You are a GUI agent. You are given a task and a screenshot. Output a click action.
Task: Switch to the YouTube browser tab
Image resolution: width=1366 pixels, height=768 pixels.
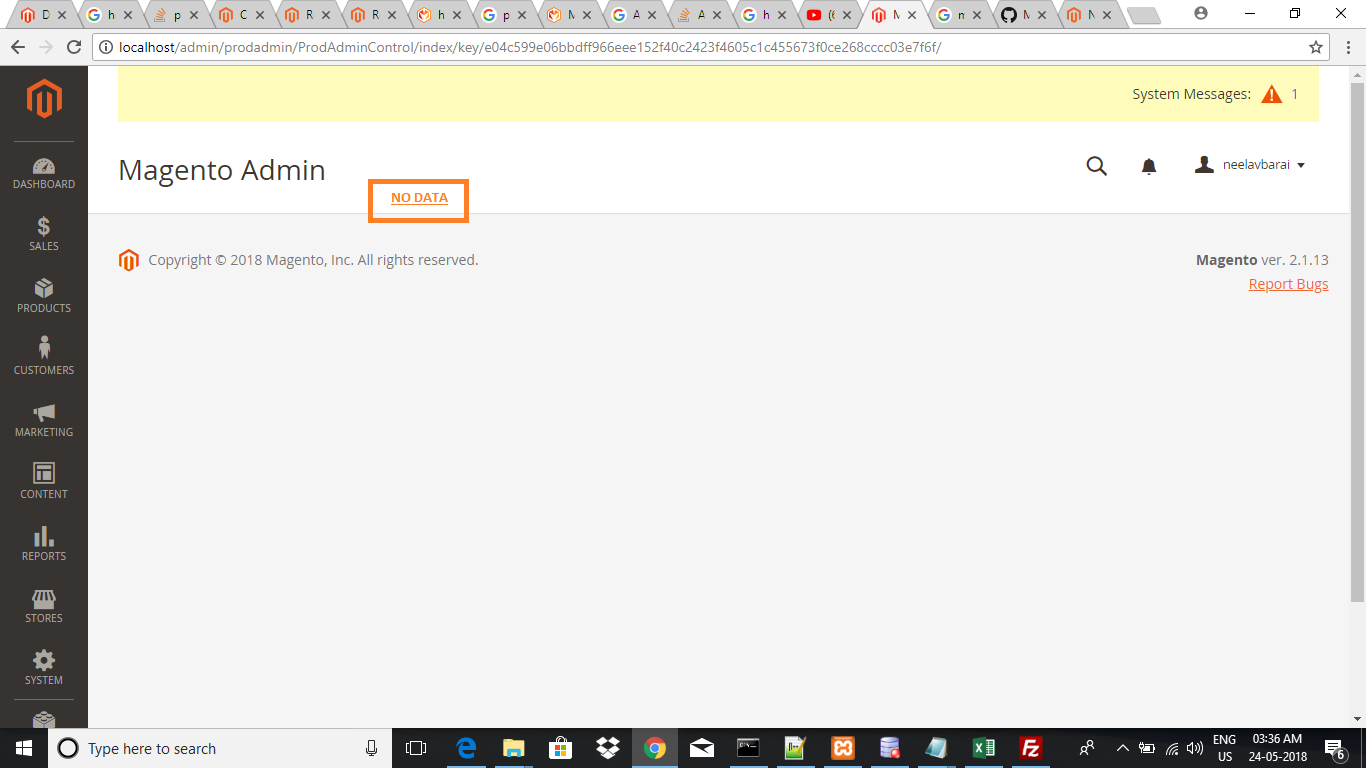click(x=820, y=15)
